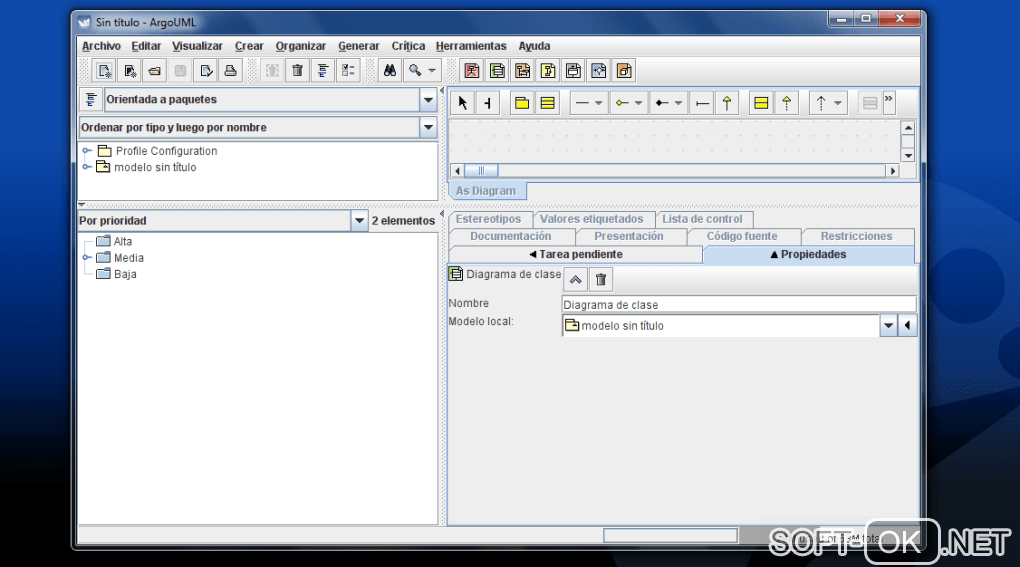1020x567 pixels.
Task: Click the navigate-back arrow beside Modelo local
Action: click(907, 325)
